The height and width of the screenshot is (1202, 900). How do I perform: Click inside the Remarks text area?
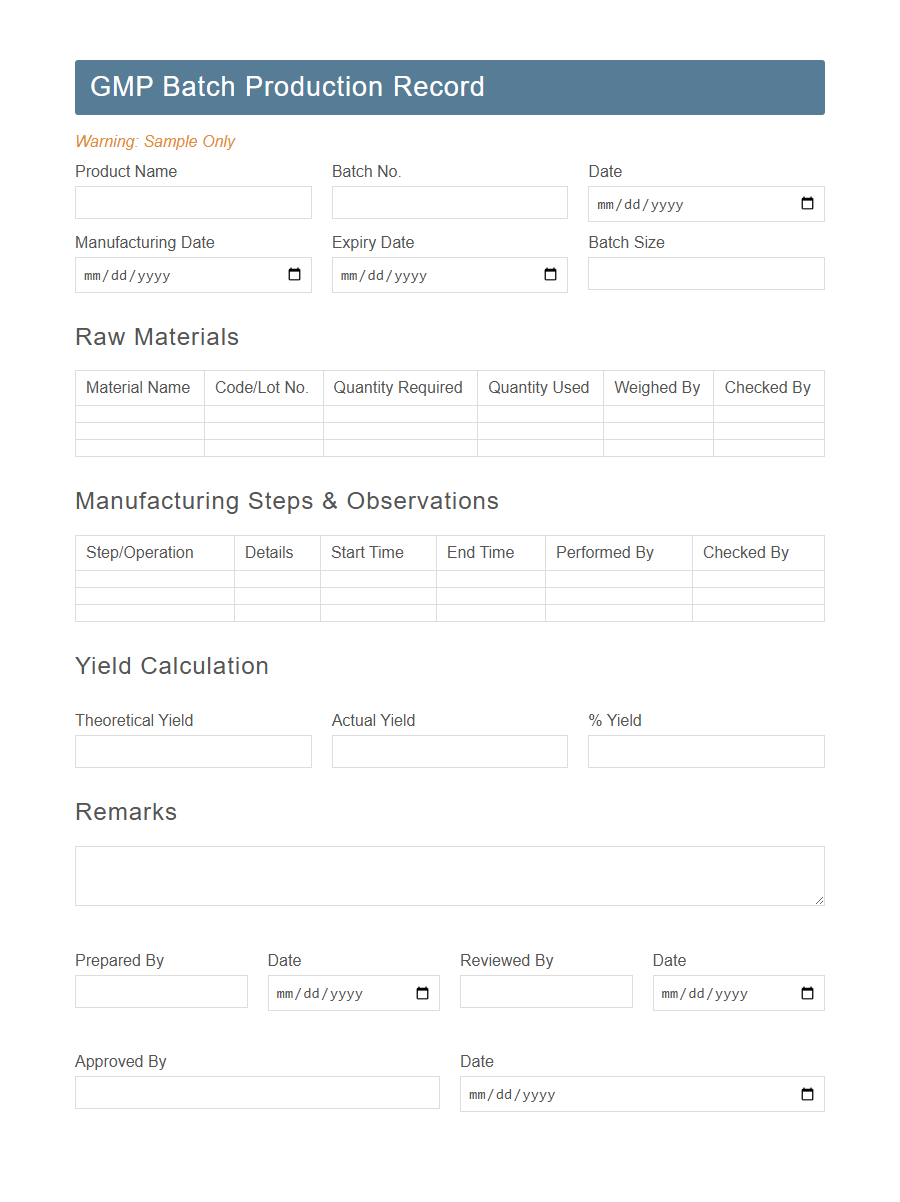[x=449, y=875]
